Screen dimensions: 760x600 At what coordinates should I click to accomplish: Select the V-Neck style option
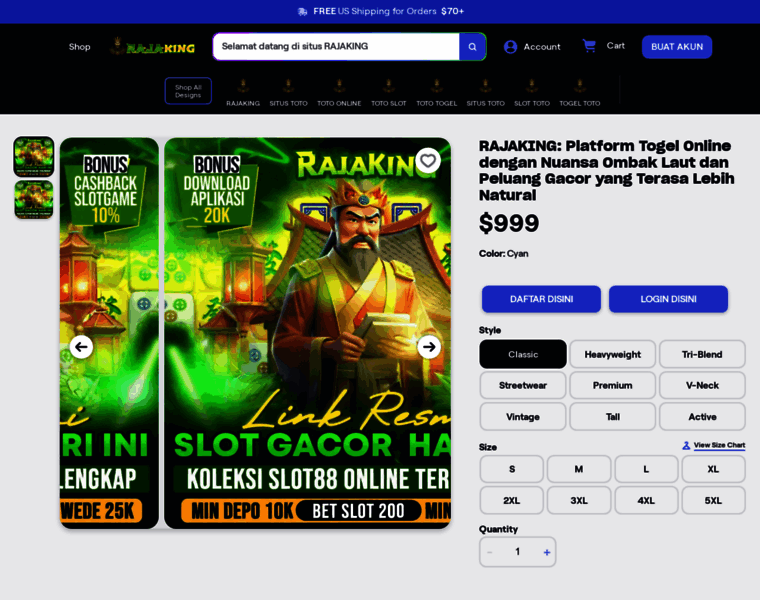tap(702, 385)
